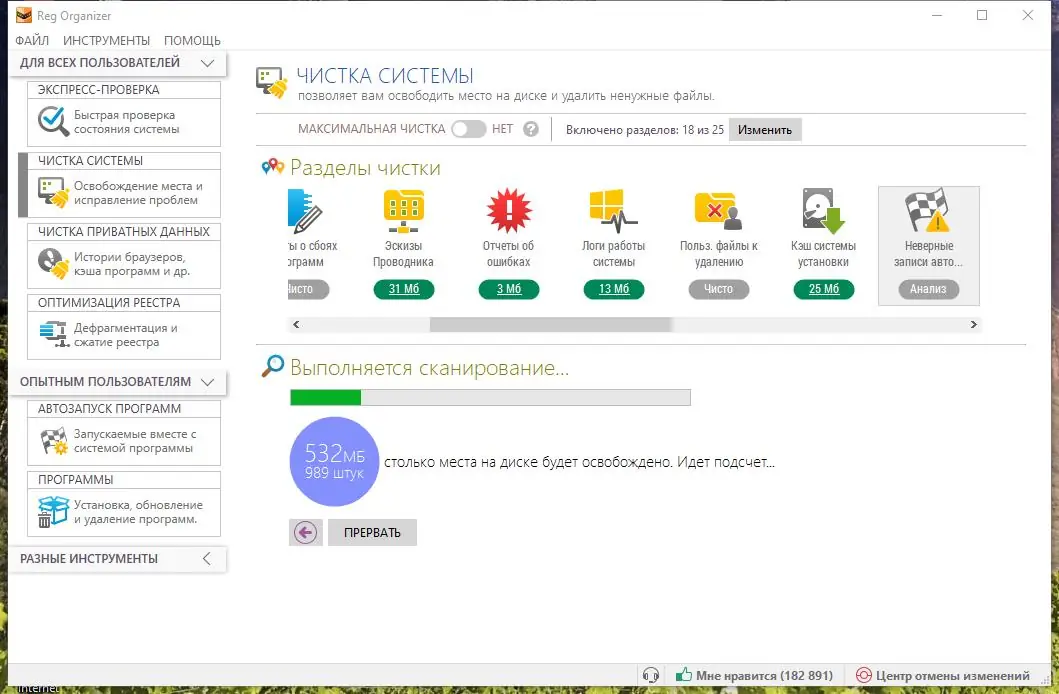This screenshot has width=1059, height=694.
Task: Click Установка, обновление и удаление программ text
Action: (138, 512)
